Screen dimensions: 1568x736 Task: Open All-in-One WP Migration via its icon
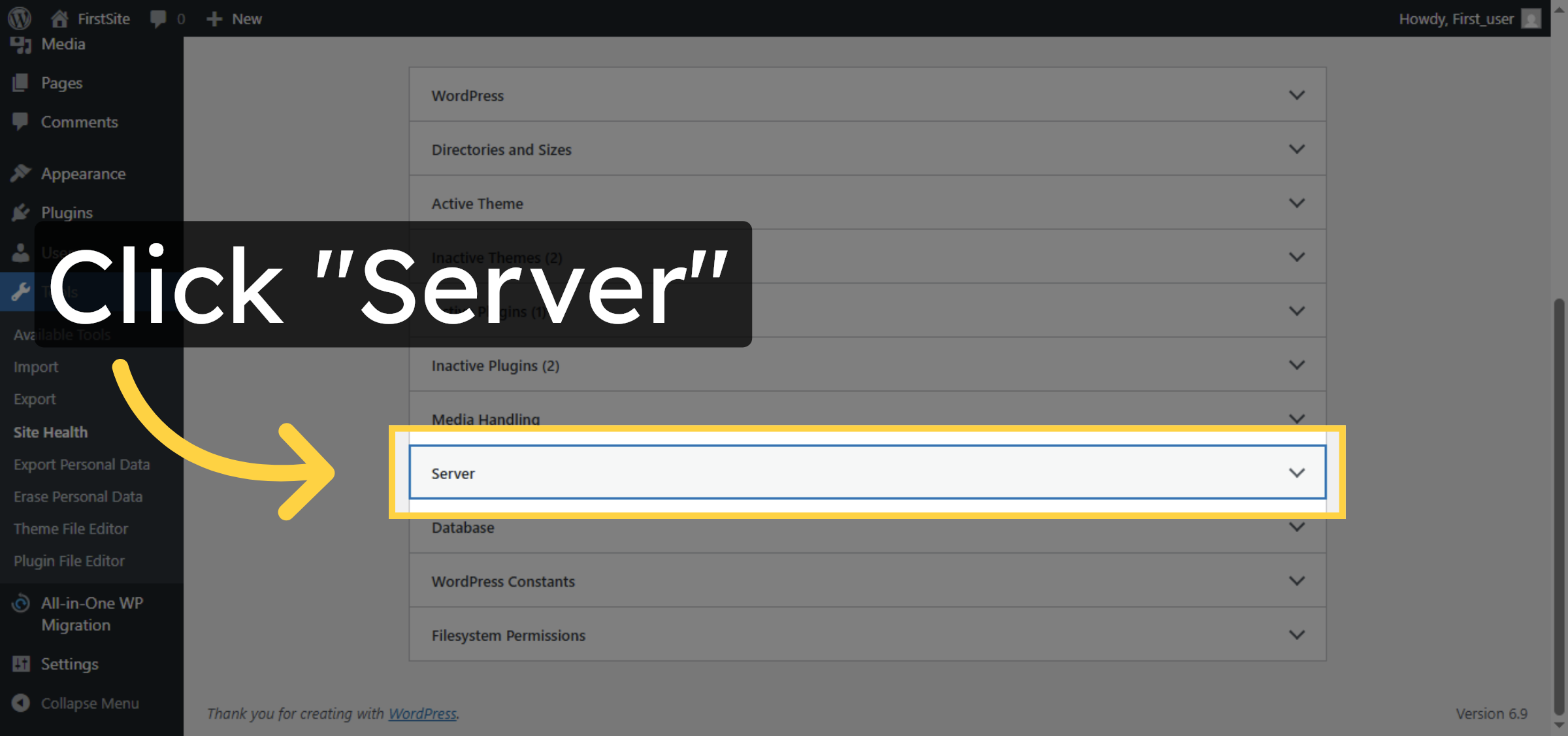(x=21, y=603)
